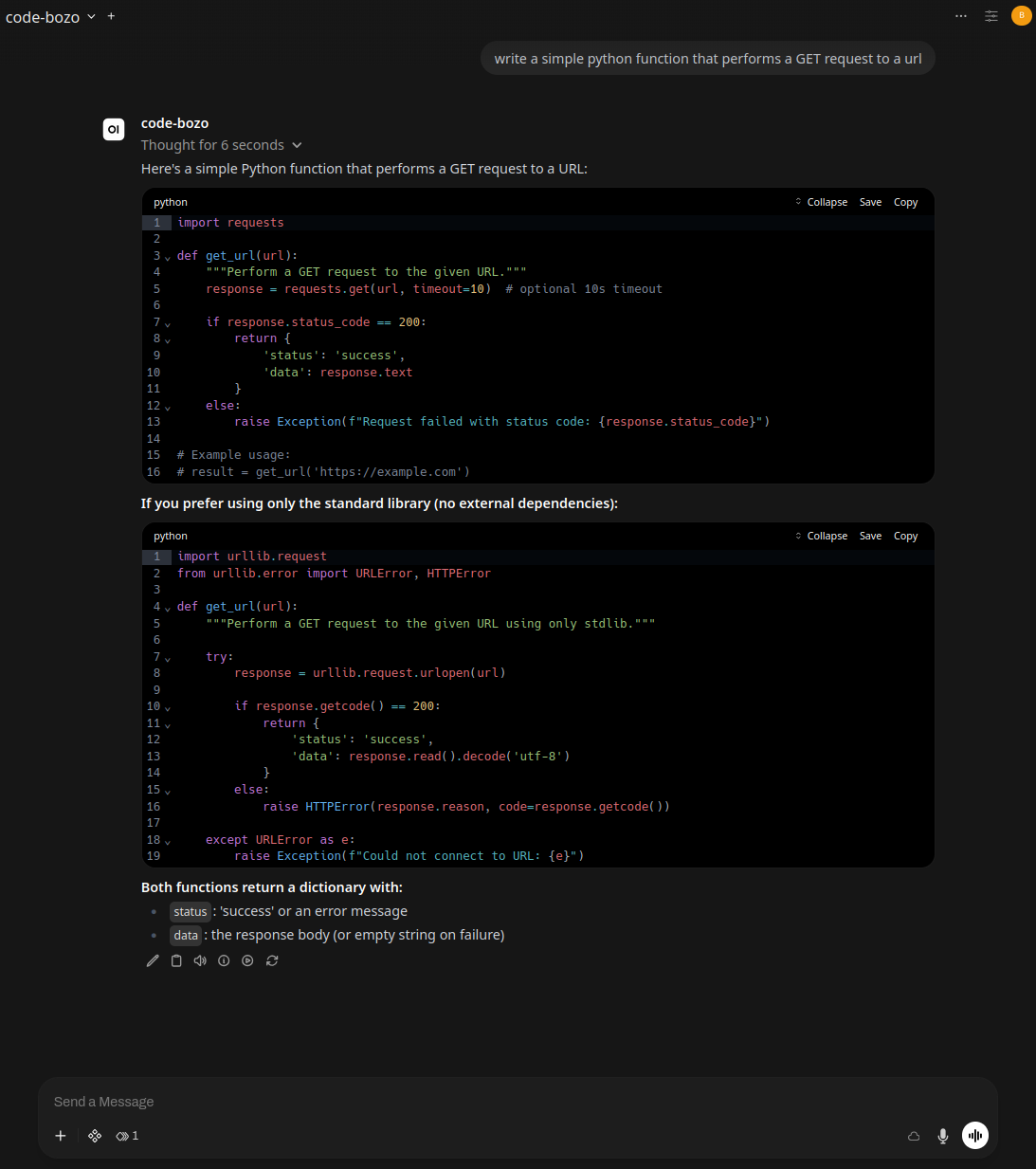Click the cloud icon in message box

[914, 1136]
